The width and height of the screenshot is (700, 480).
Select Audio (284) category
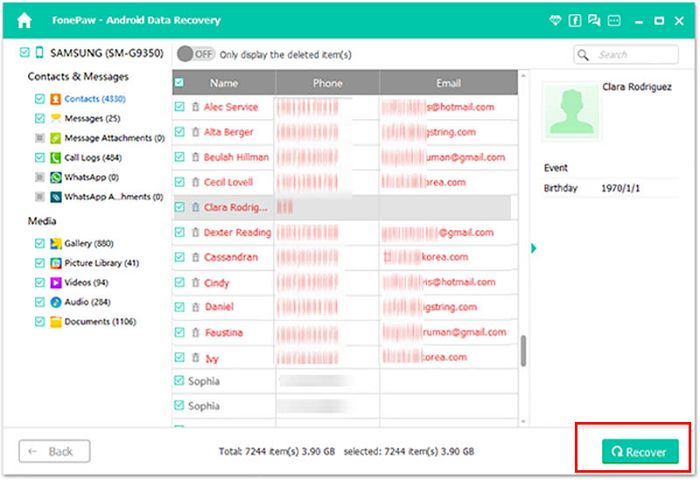[88, 302]
